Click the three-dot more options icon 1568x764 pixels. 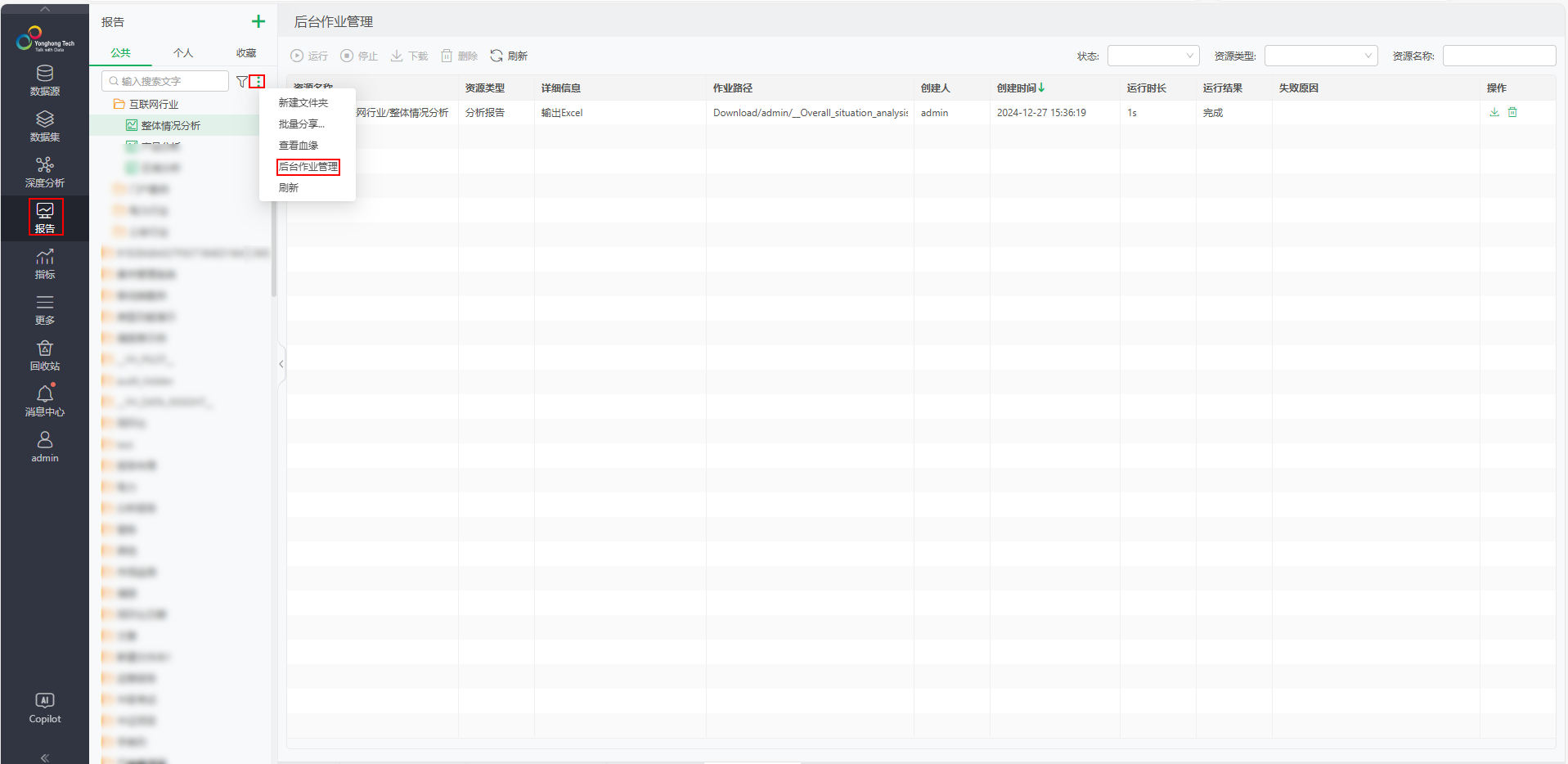[258, 81]
